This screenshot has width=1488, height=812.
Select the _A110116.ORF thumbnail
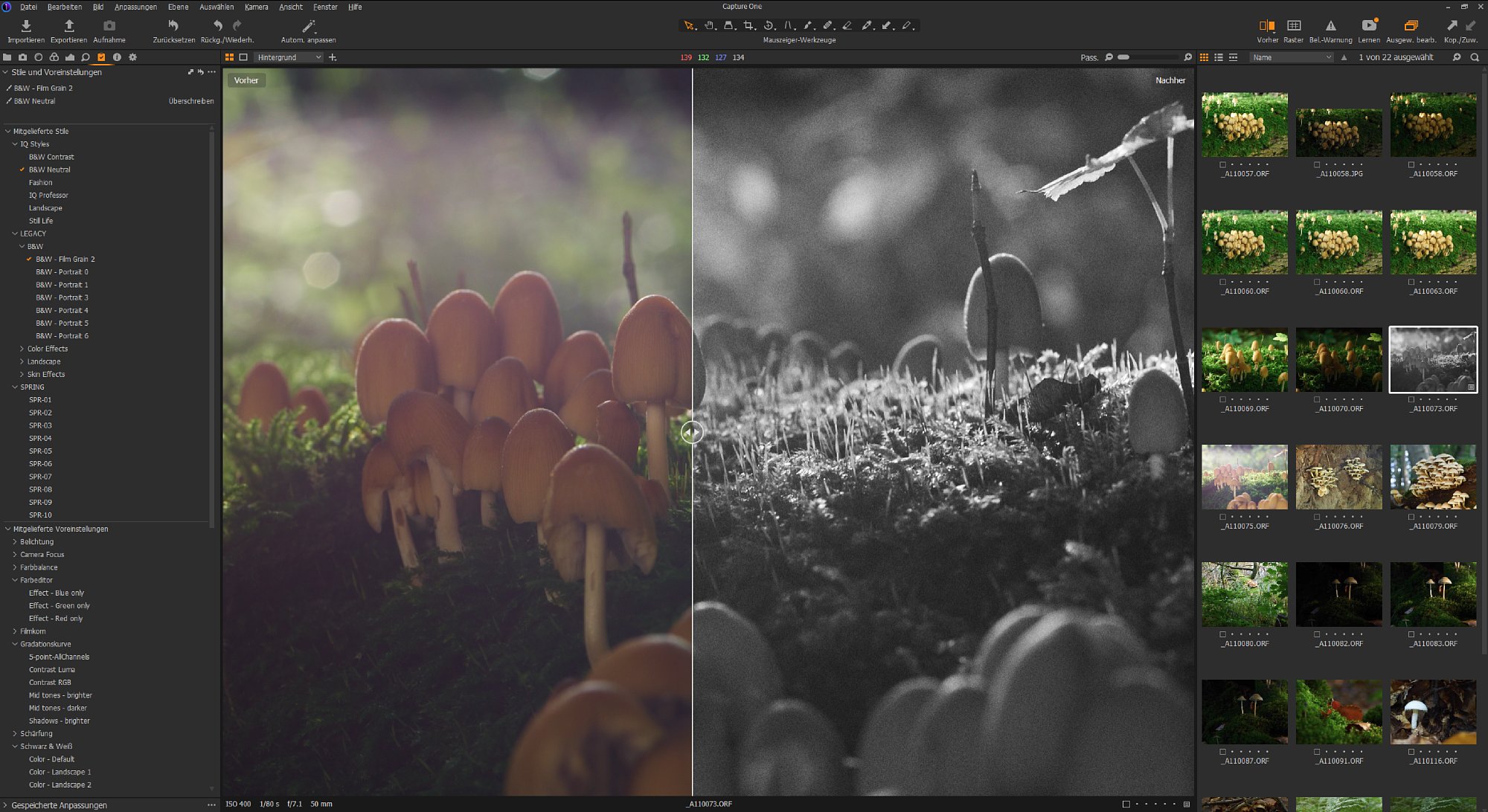1433,712
